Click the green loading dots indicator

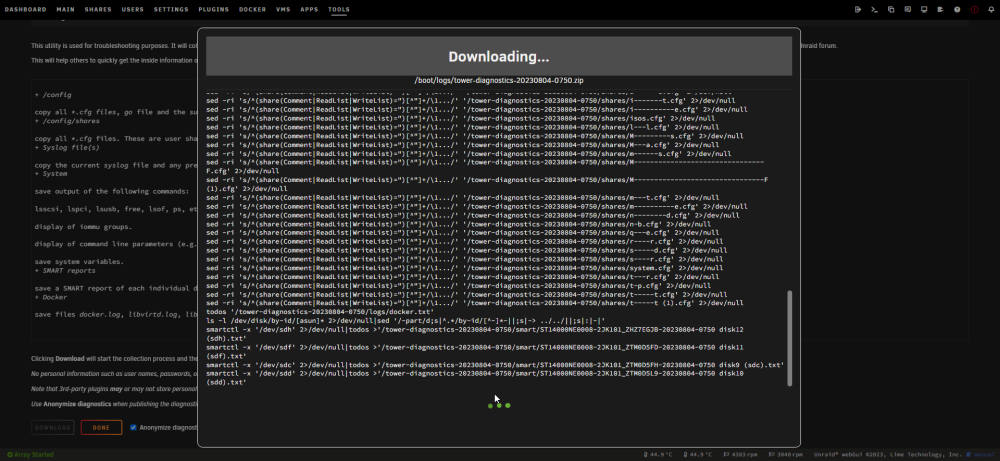click(499, 406)
